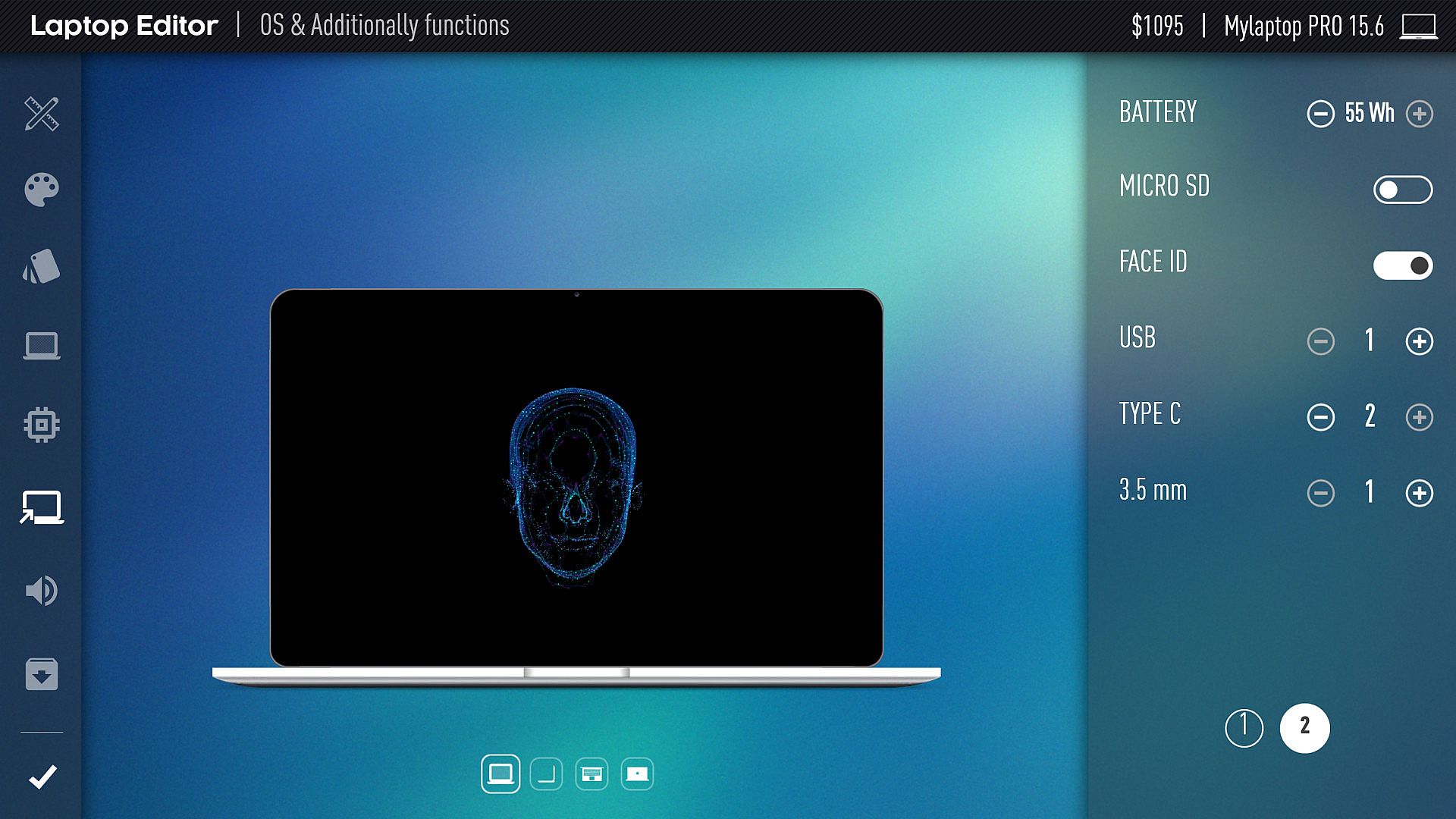1456x819 pixels.
Task: Select settings page 2
Action: point(1304,728)
